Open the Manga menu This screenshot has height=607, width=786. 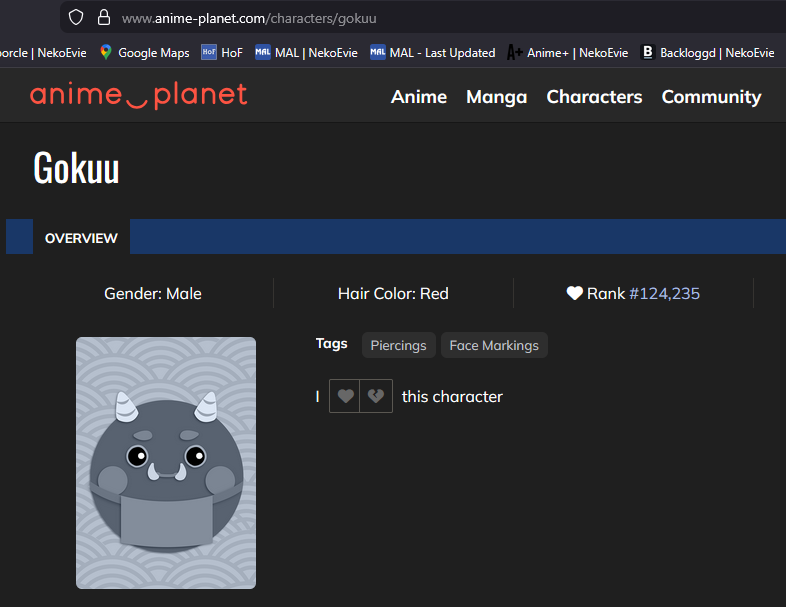(x=496, y=97)
